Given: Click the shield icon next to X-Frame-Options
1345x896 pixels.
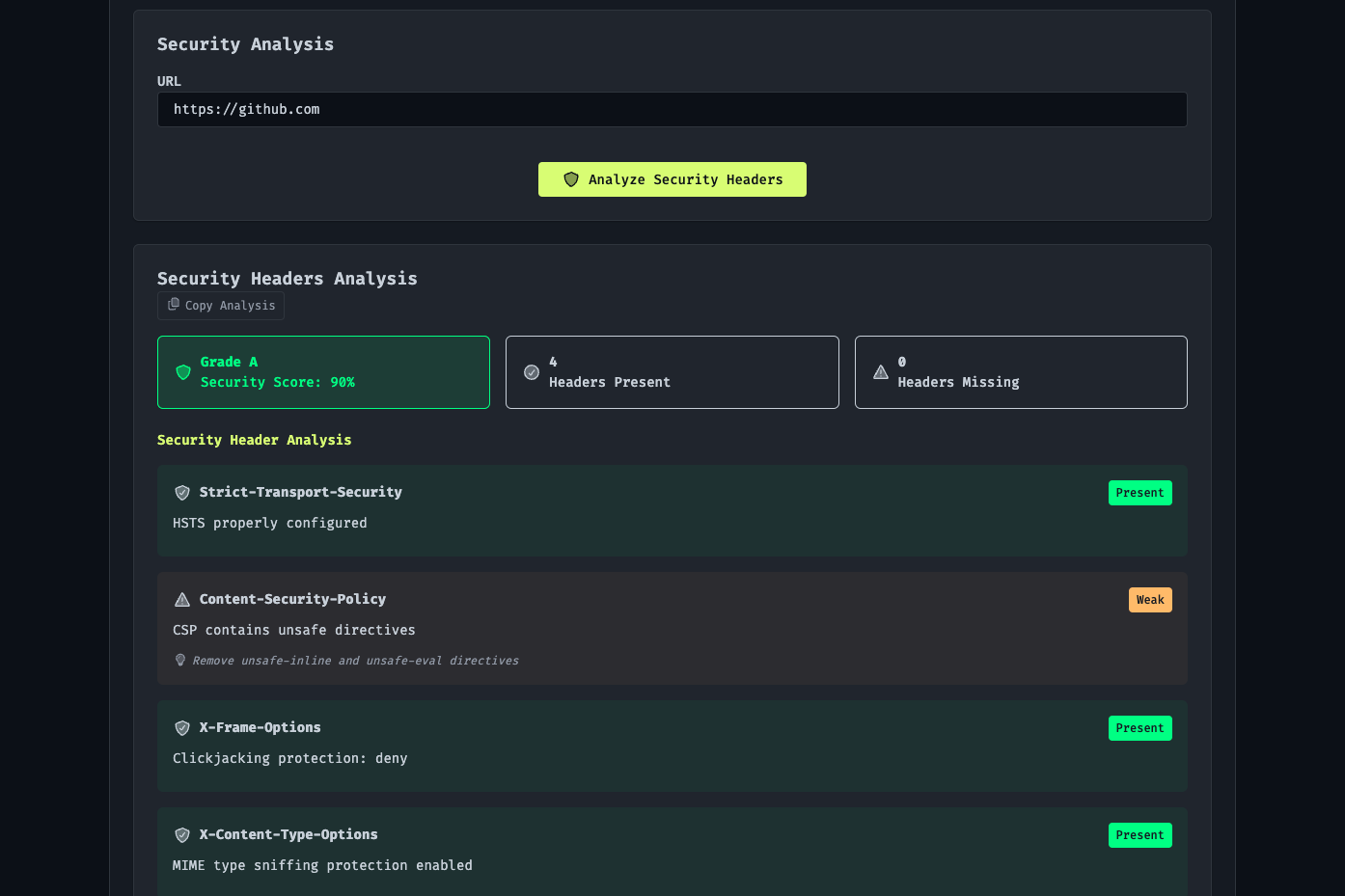Looking at the screenshot, I should tap(182, 728).
